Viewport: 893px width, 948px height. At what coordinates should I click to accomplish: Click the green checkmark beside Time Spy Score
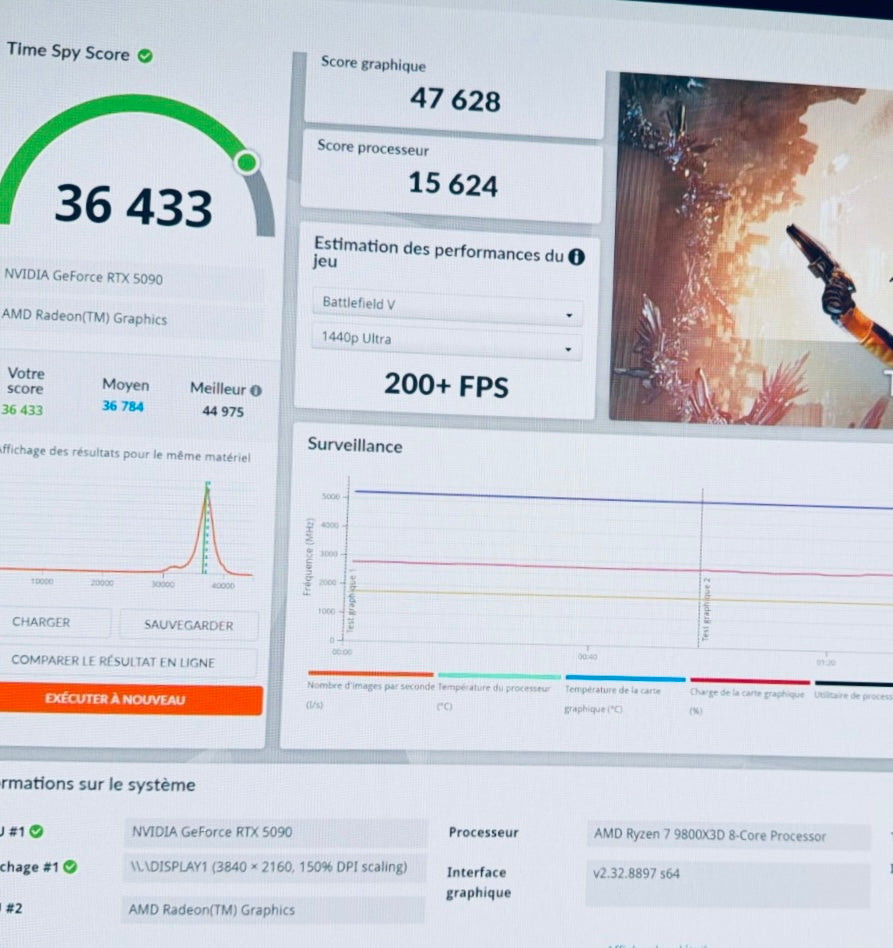pyautogui.click(x=145, y=56)
